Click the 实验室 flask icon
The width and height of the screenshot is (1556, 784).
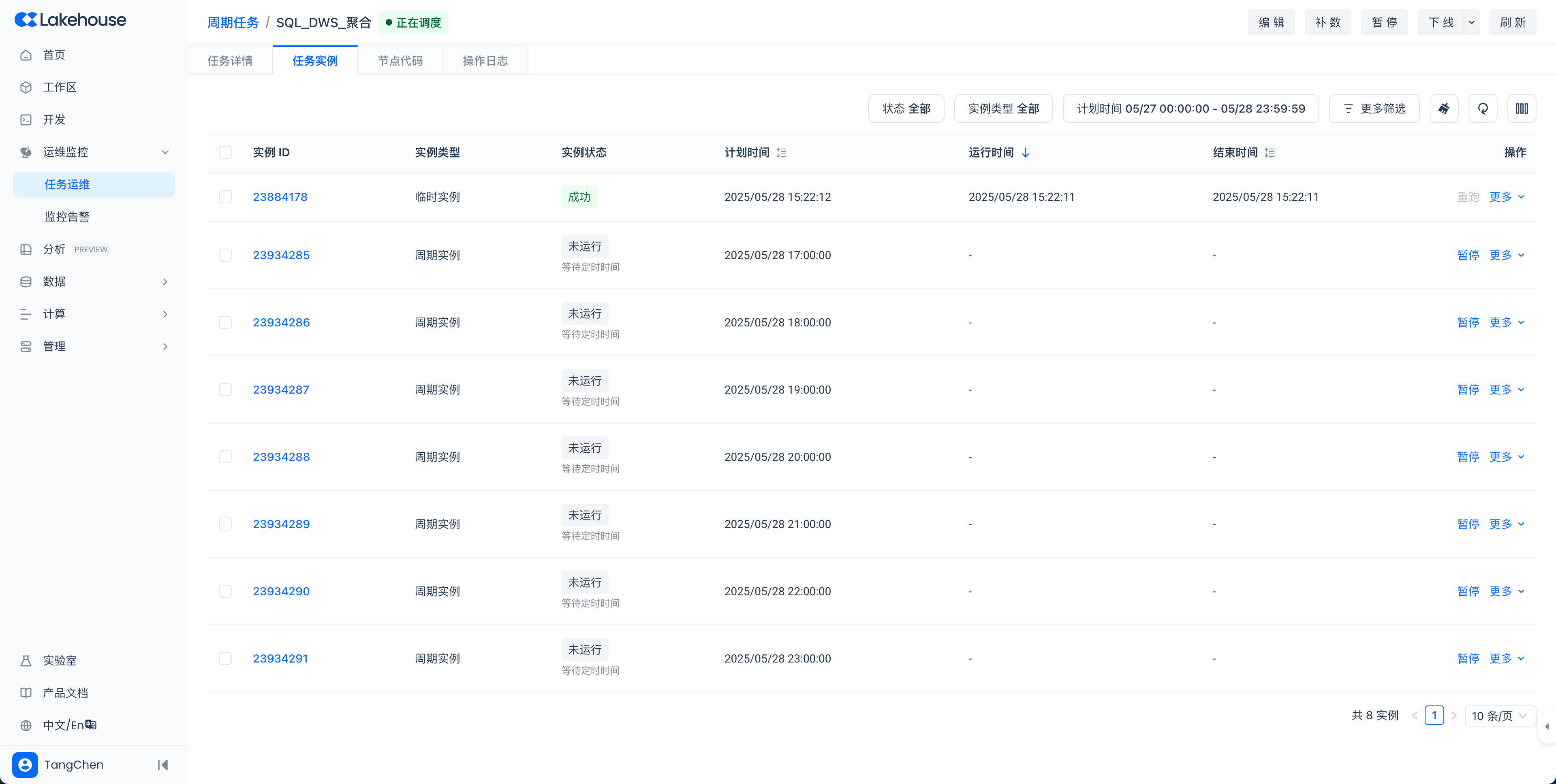point(26,660)
